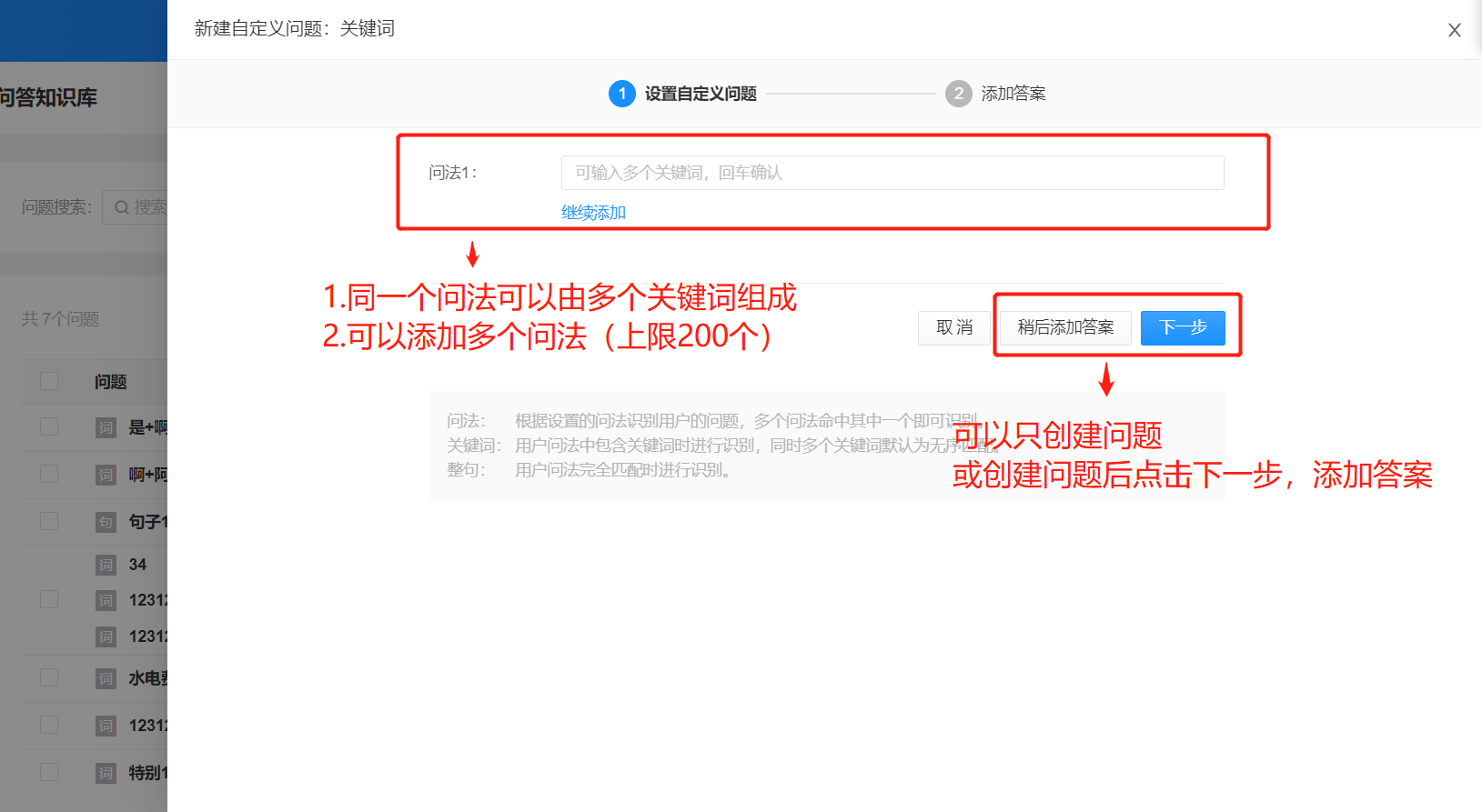Click the 问题搜索 search box behind dialog
The height and width of the screenshot is (812, 1482).
[x=135, y=207]
